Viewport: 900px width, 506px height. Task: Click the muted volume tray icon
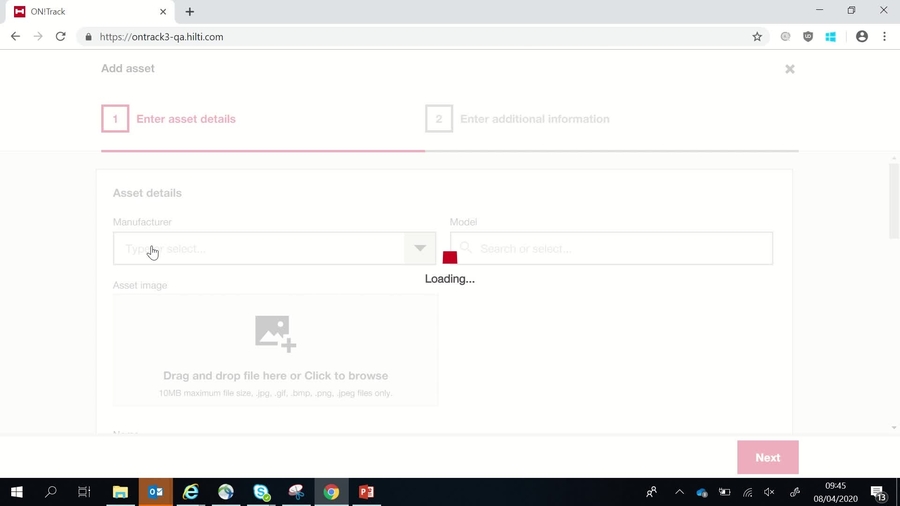(x=769, y=492)
